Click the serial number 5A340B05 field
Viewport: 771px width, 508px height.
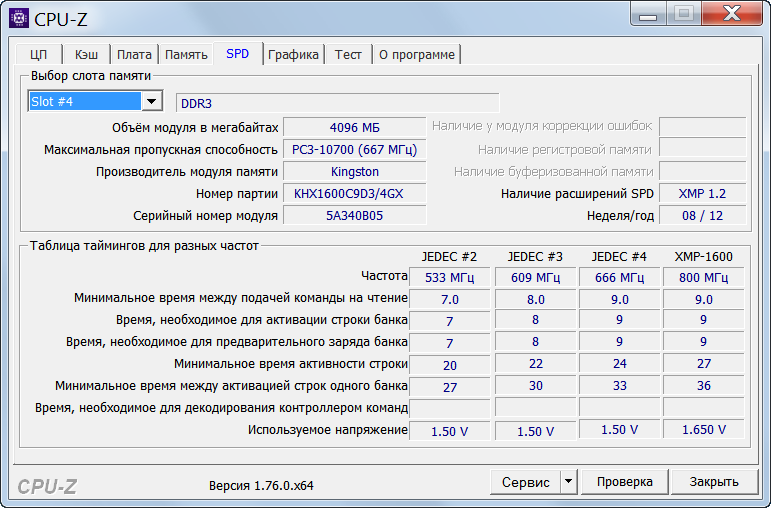pos(354,215)
